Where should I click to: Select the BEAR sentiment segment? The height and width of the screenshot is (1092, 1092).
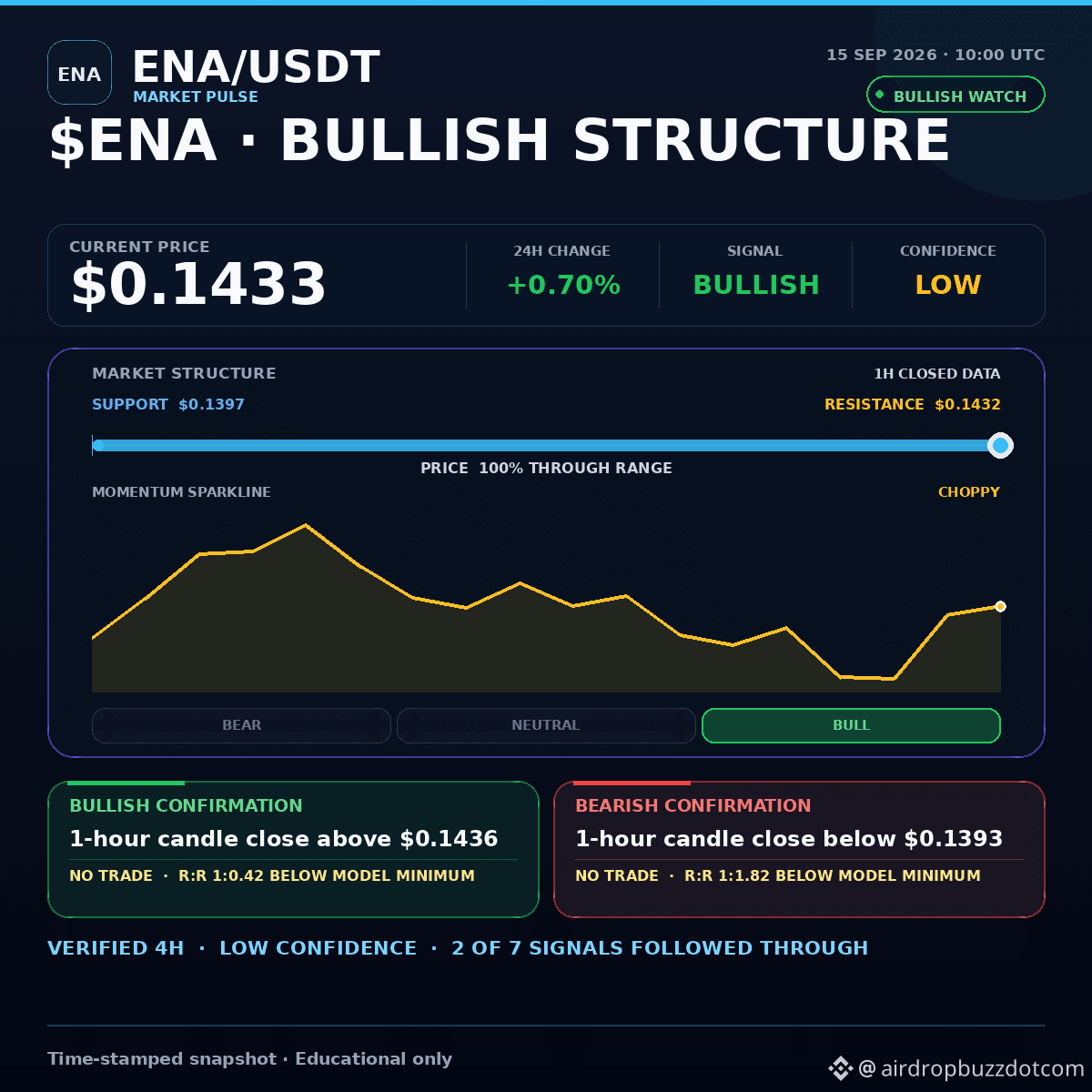241,725
